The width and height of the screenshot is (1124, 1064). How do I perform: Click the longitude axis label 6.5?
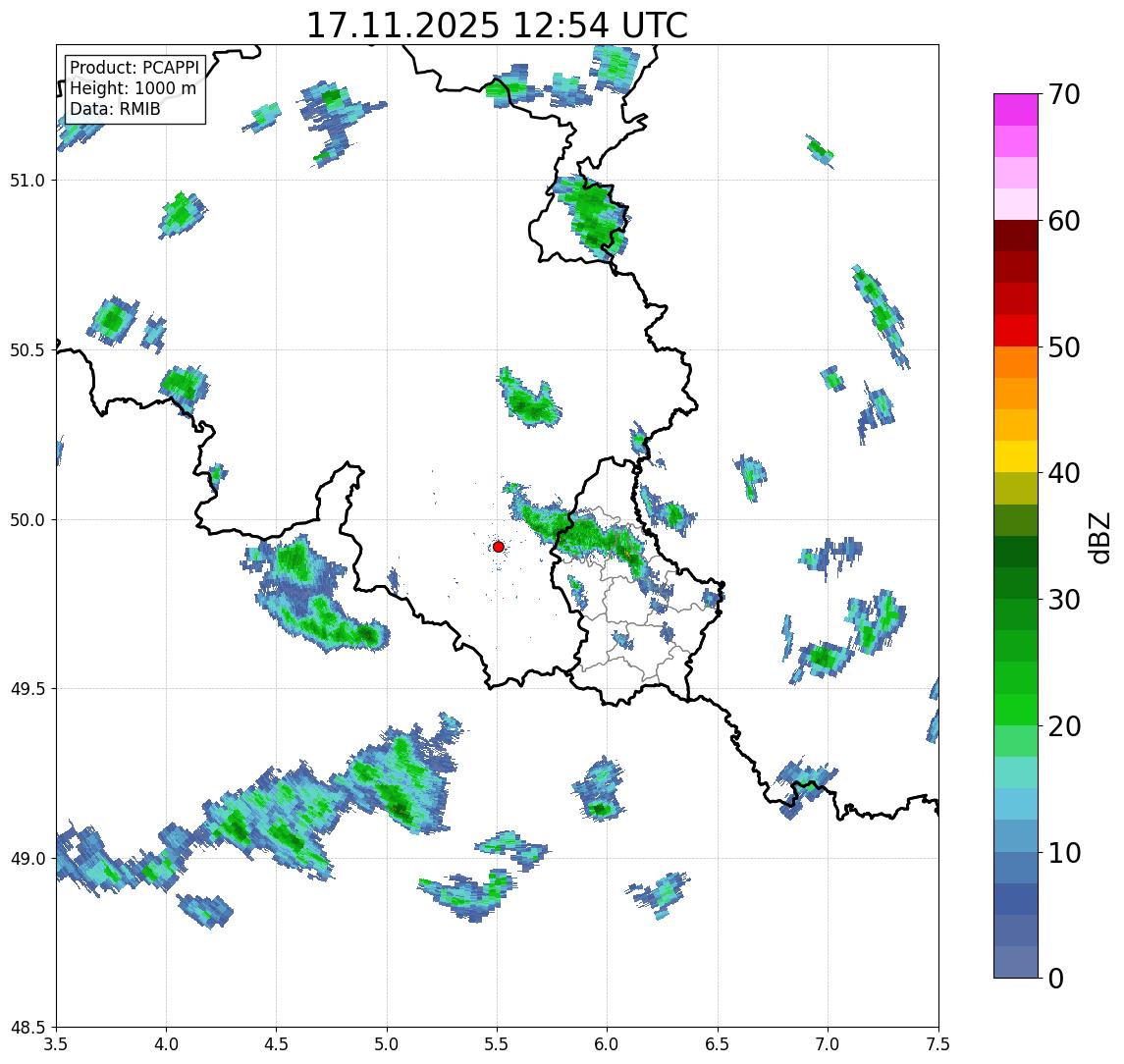pyautogui.click(x=718, y=1044)
